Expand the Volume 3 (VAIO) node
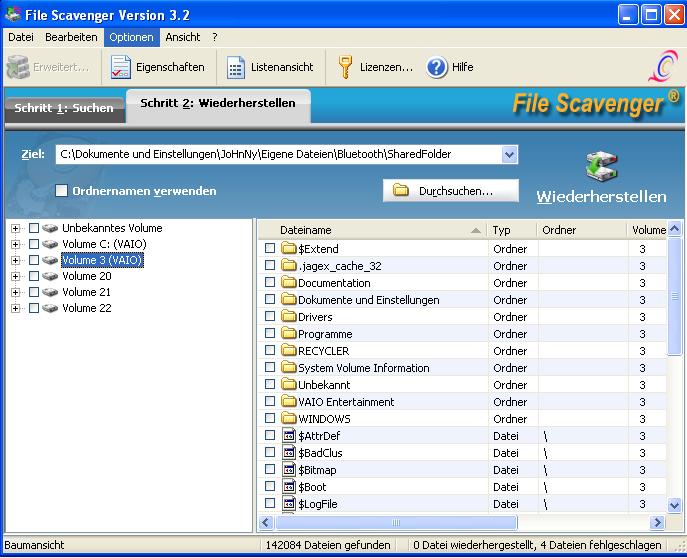 [x=15, y=260]
